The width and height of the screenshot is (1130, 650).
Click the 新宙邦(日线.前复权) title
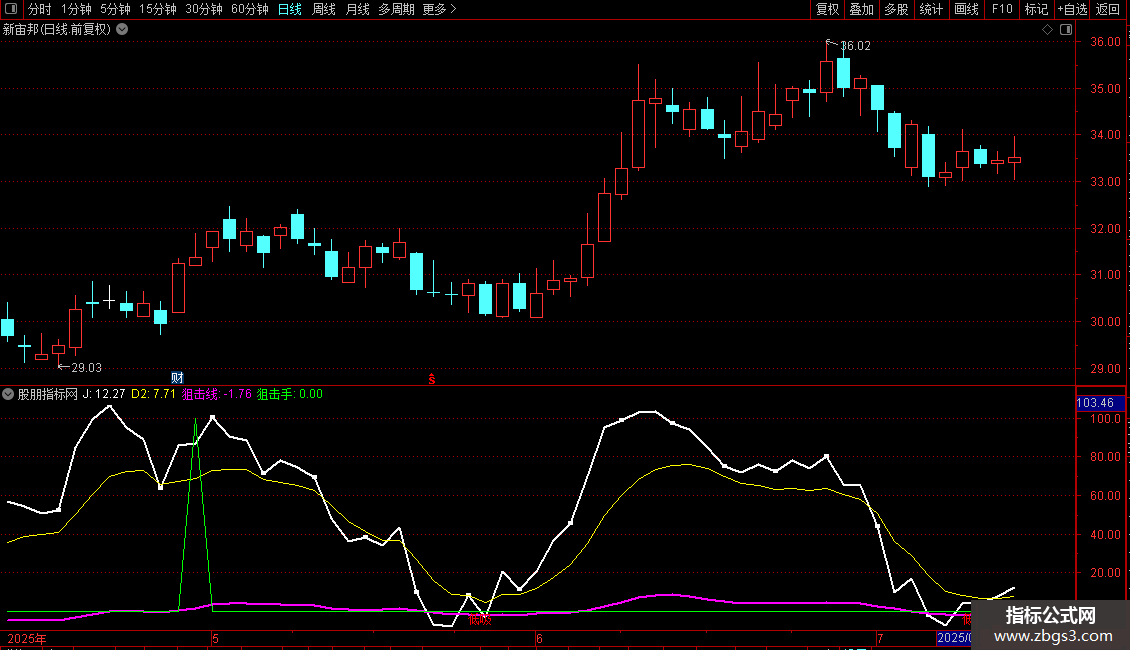57,30
